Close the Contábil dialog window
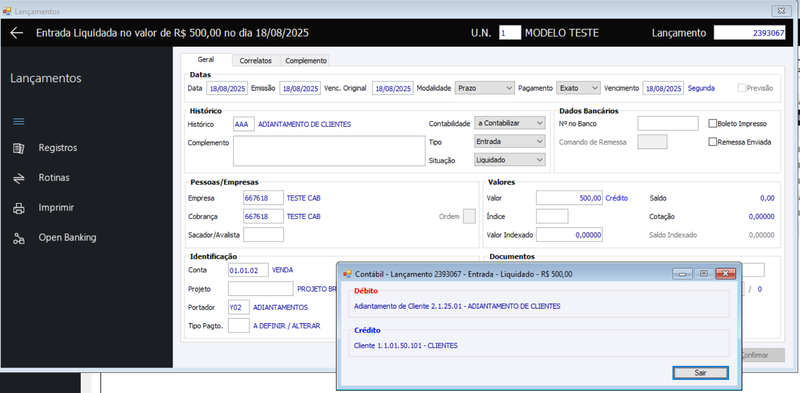The height and width of the screenshot is (393, 800). (x=725, y=274)
